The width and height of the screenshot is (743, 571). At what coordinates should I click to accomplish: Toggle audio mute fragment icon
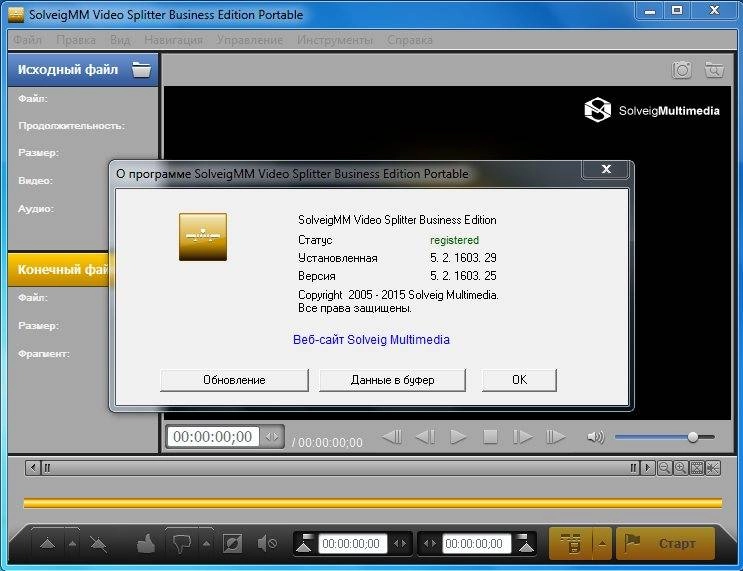267,543
